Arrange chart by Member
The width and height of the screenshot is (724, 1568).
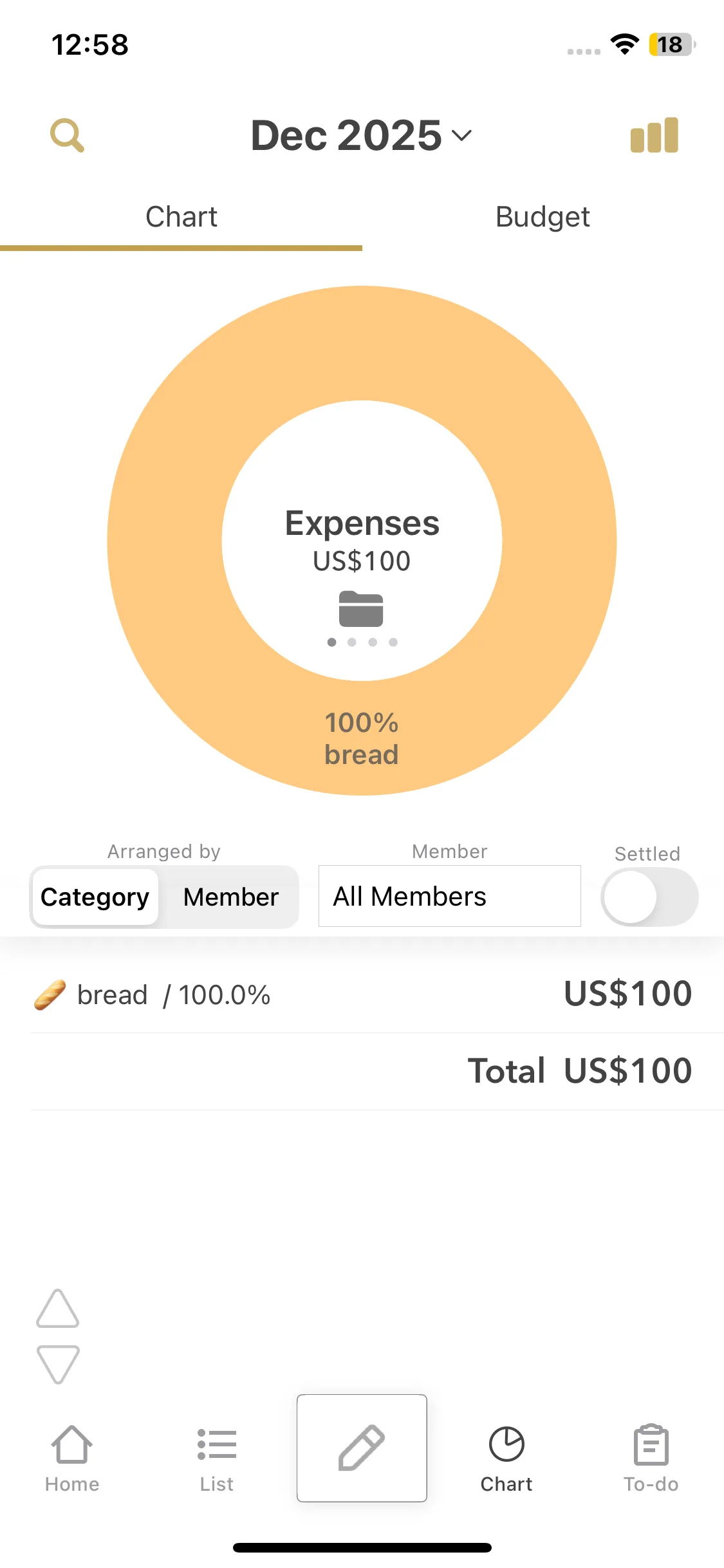230,897
